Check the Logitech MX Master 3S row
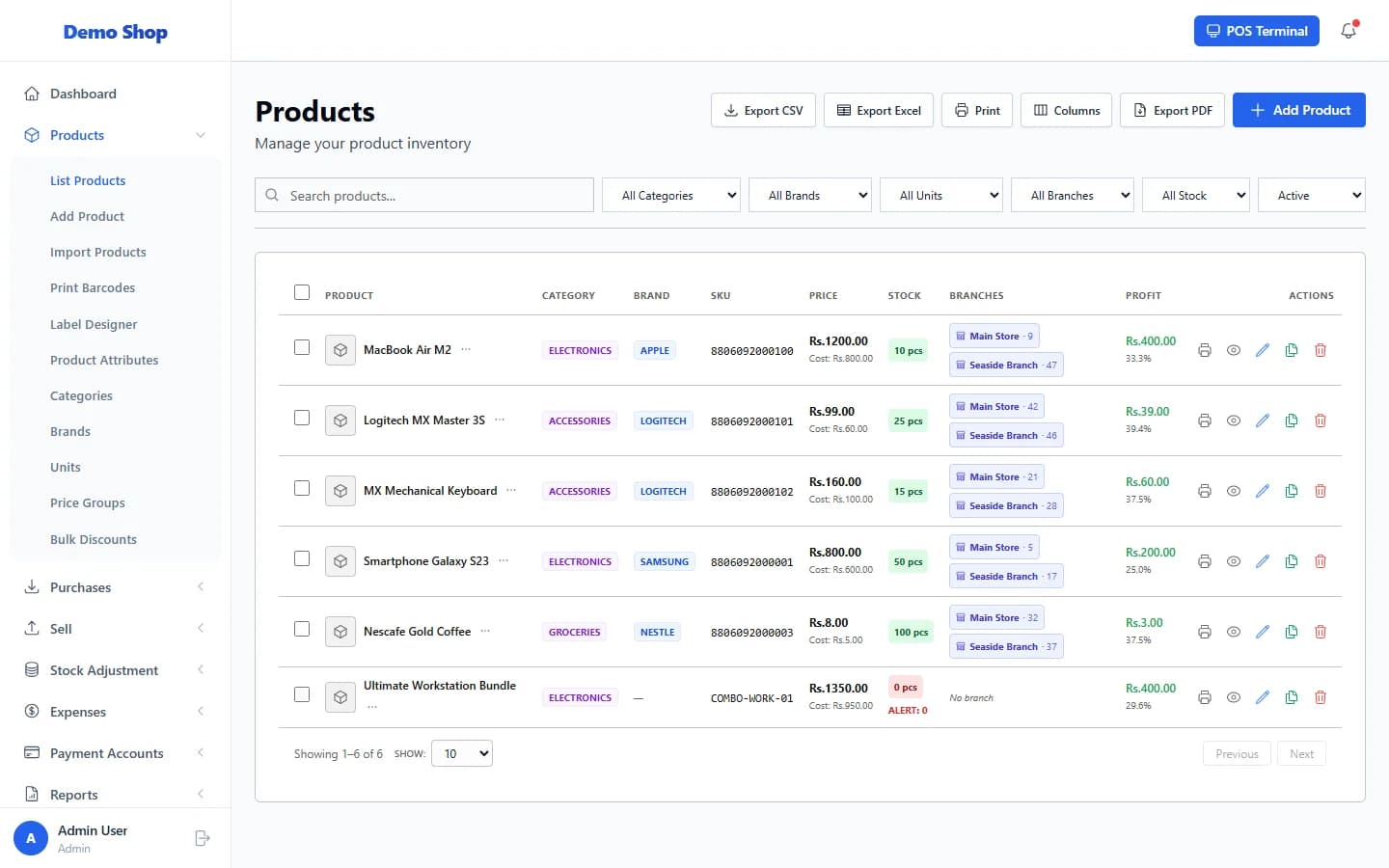 [302, 418]
